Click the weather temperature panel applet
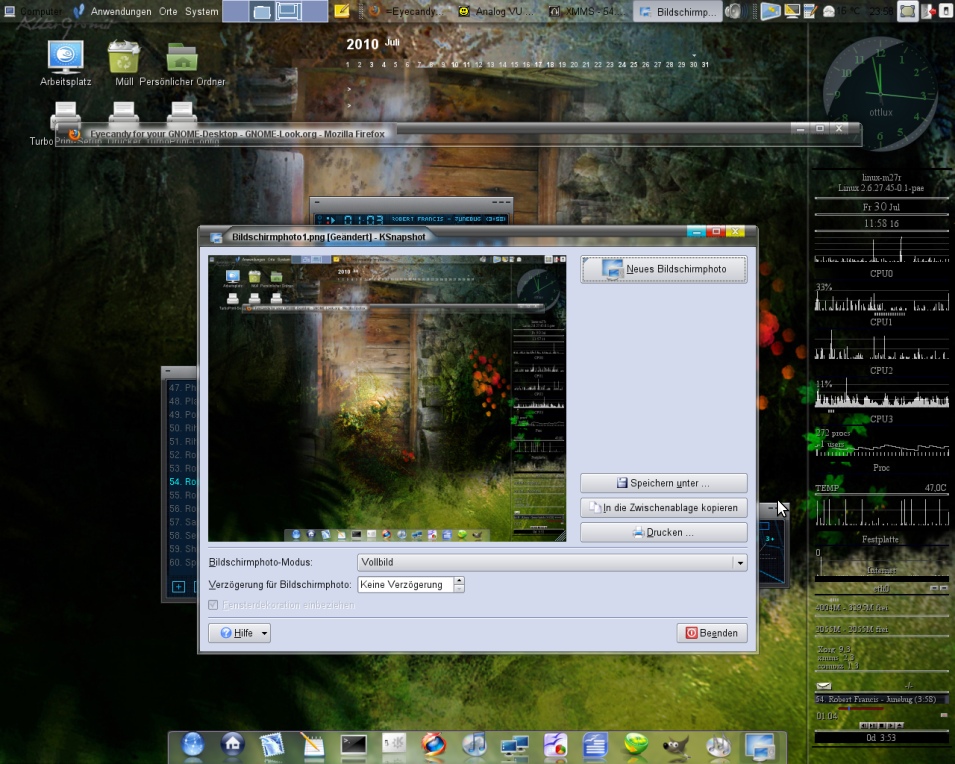 842,11
